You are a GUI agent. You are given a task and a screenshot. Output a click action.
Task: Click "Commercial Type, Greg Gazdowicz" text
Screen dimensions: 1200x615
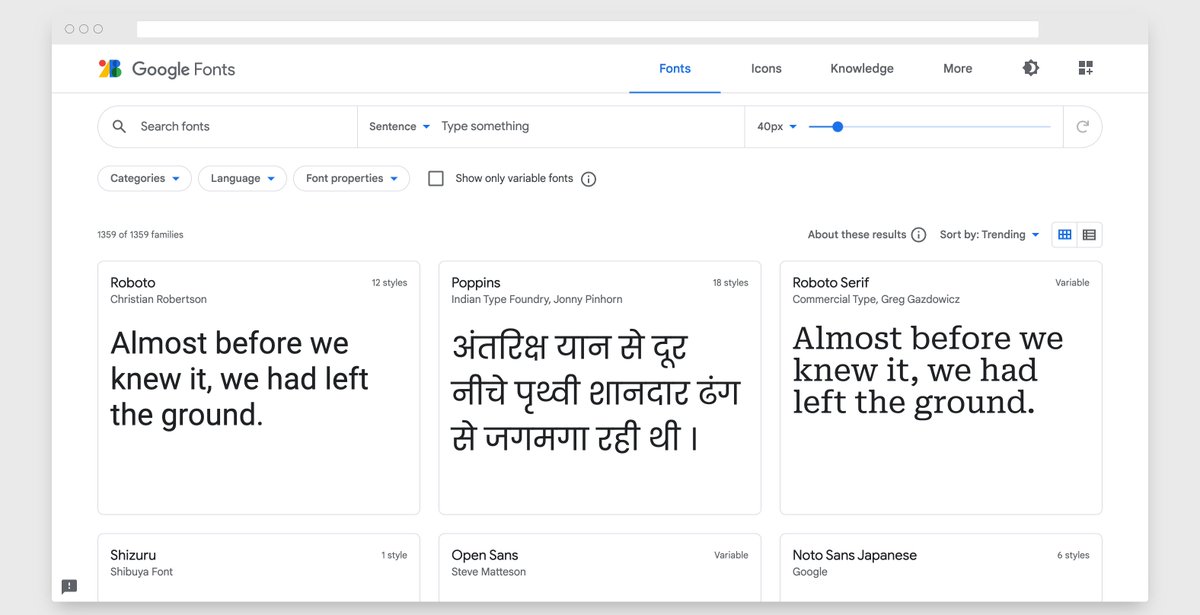877,299
